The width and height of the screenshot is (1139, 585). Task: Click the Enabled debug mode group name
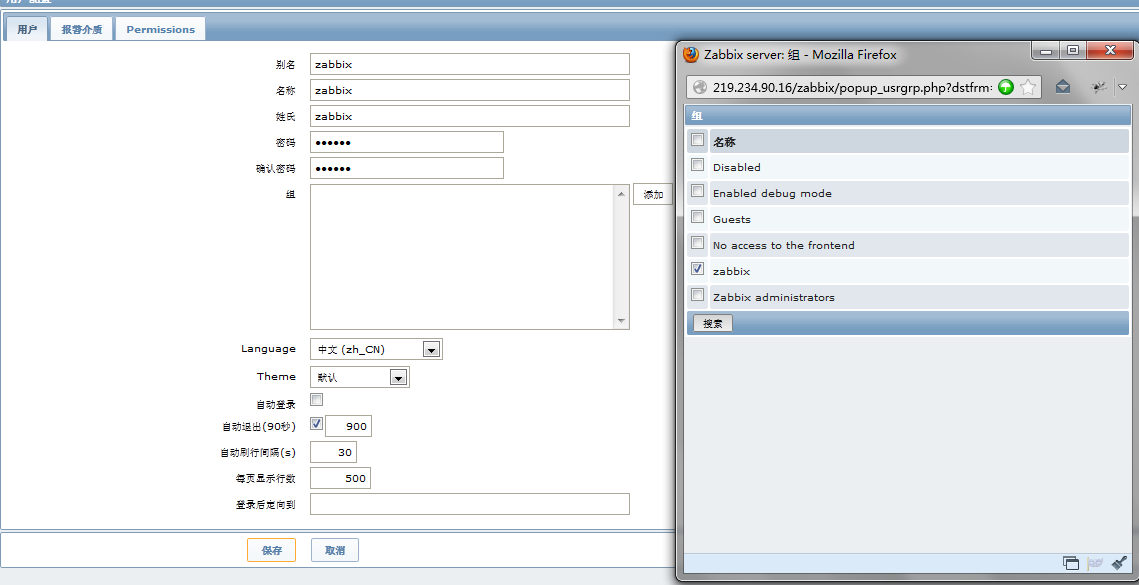[x=772, y=193]
